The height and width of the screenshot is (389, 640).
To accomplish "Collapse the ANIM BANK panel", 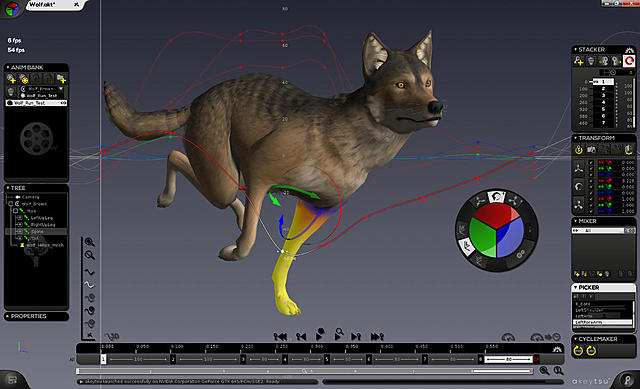I will [x=8, y=67].
